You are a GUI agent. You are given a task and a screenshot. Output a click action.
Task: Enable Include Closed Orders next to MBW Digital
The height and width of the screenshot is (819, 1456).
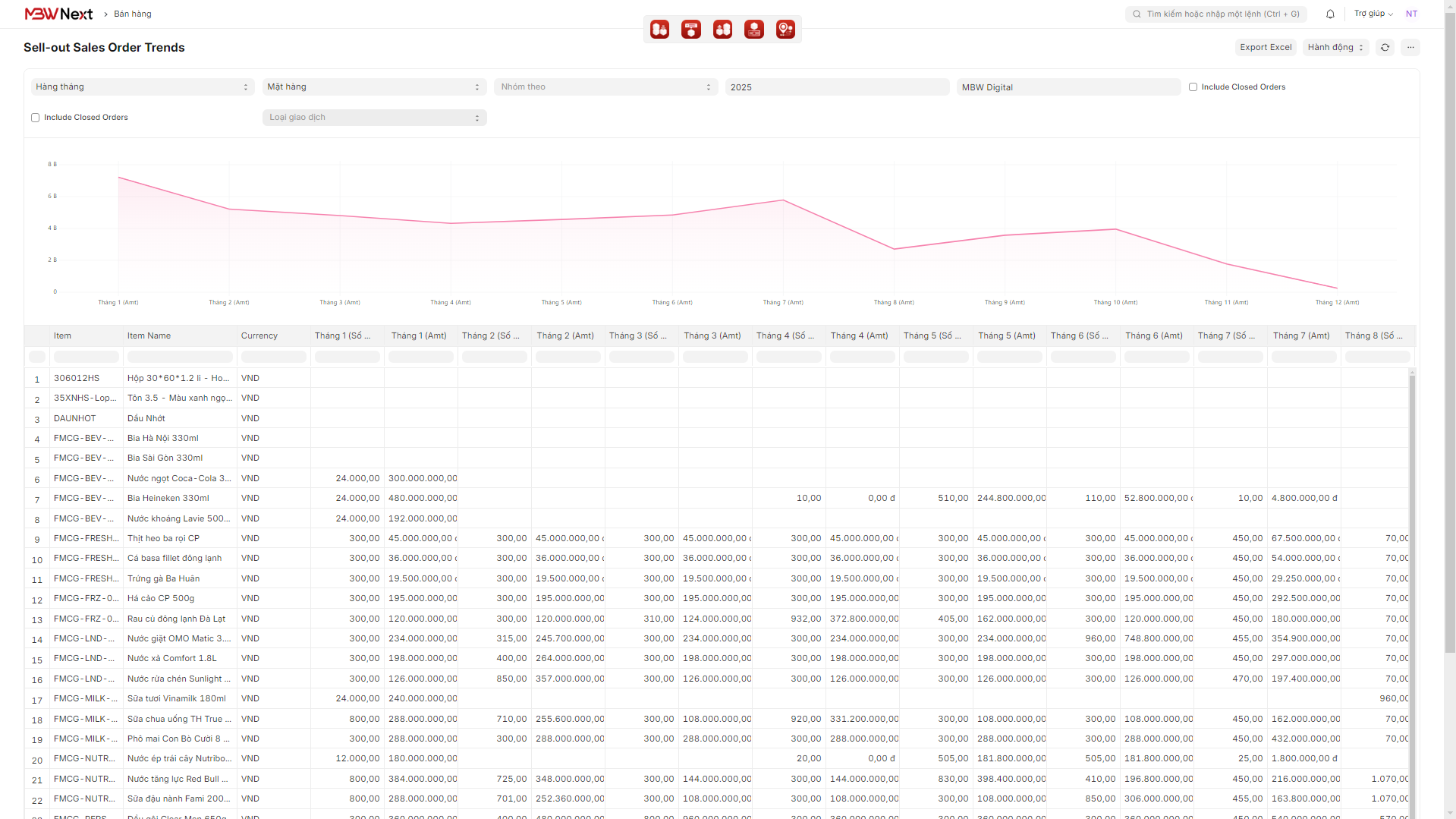[x=1193, y=87]
